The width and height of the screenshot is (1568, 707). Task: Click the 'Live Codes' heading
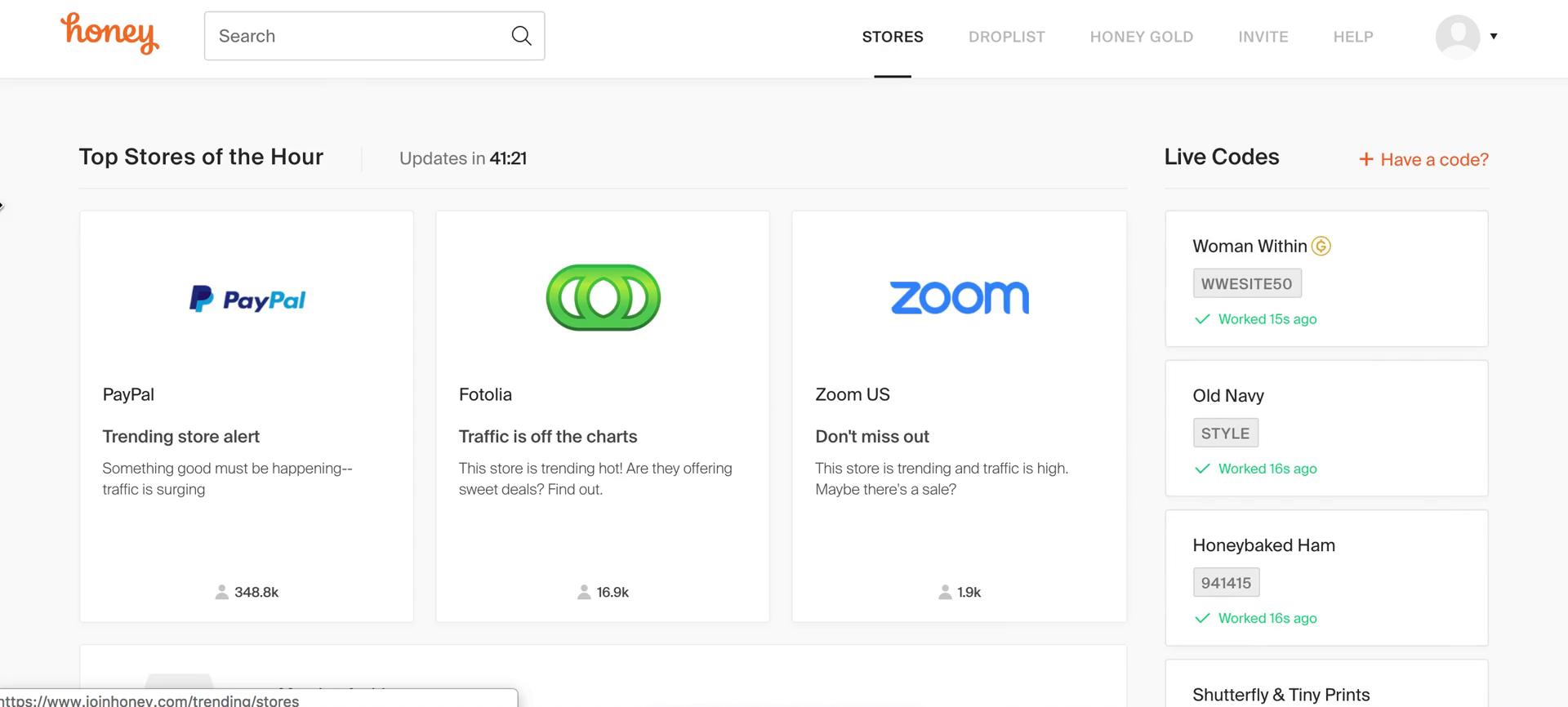(1221, 157)
